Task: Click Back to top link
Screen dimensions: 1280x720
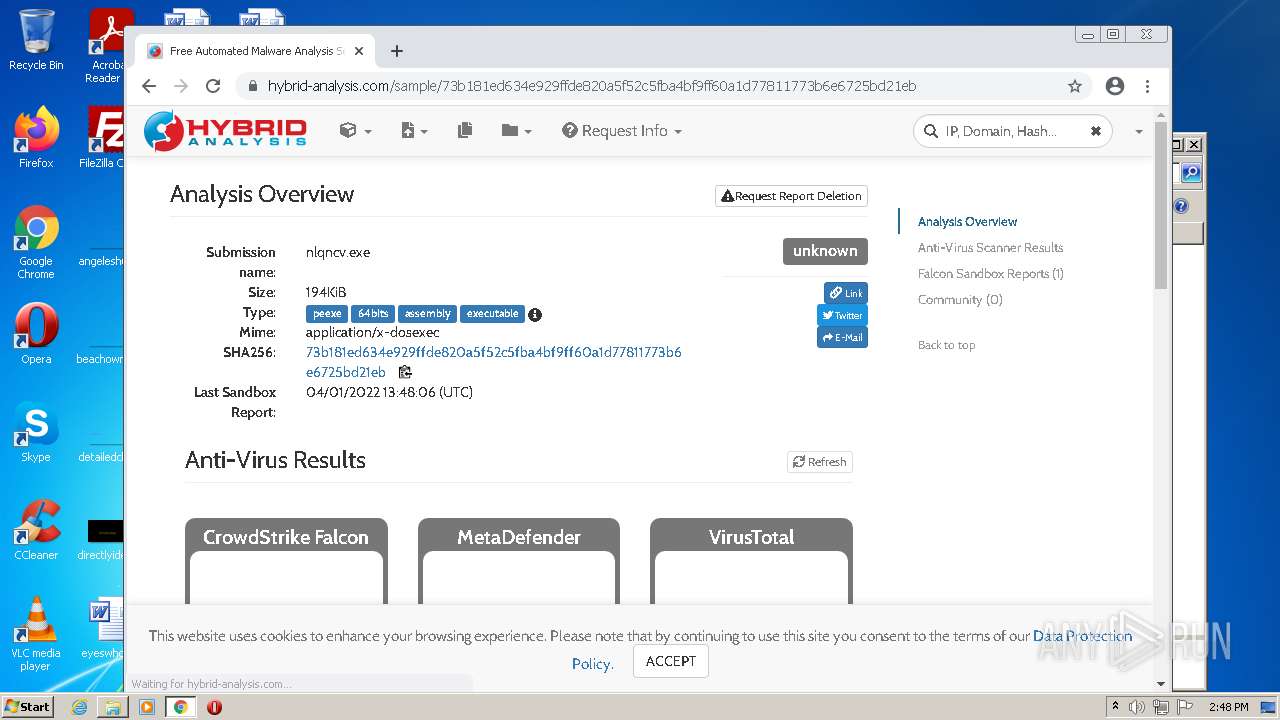Action: point(946,345)
